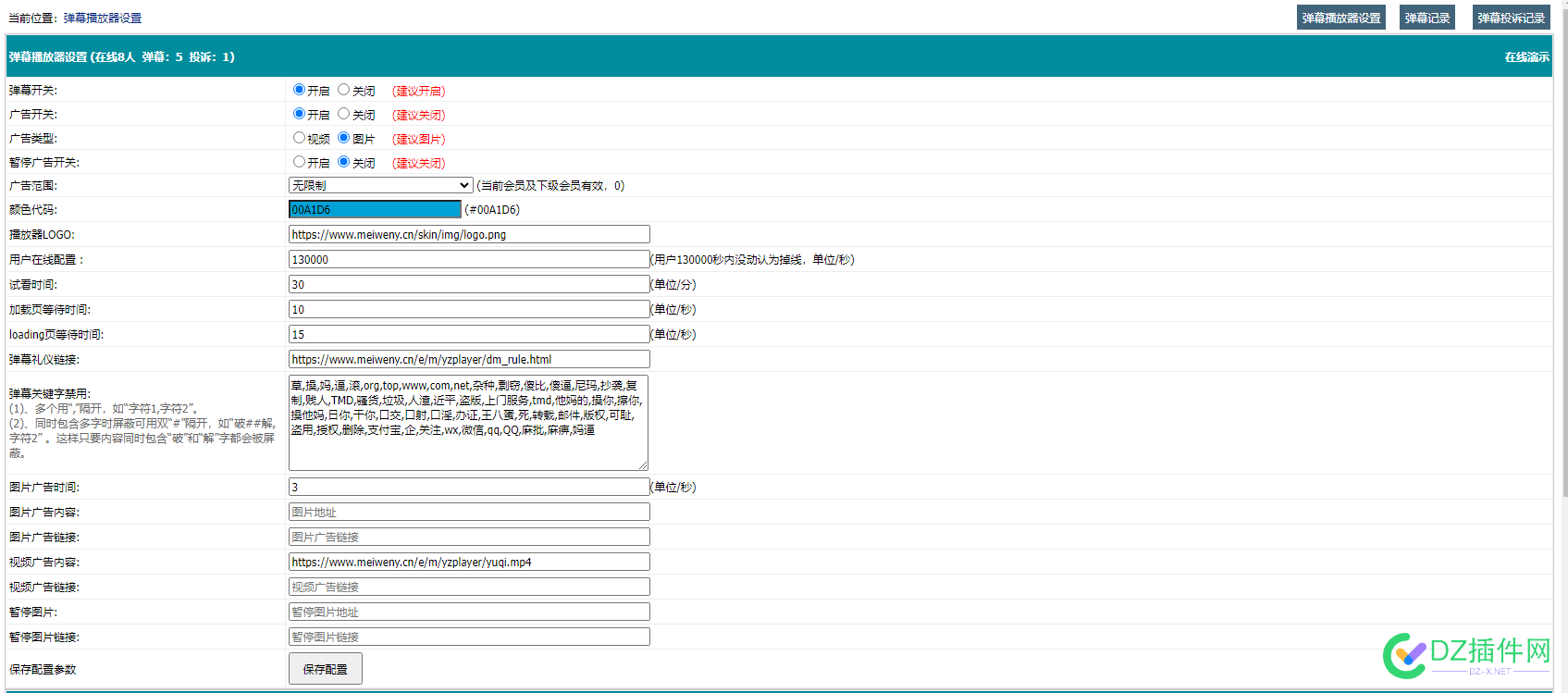Screen dimensions: 1568x693
Task: Click the 保存配置 button
Action: 326,669
